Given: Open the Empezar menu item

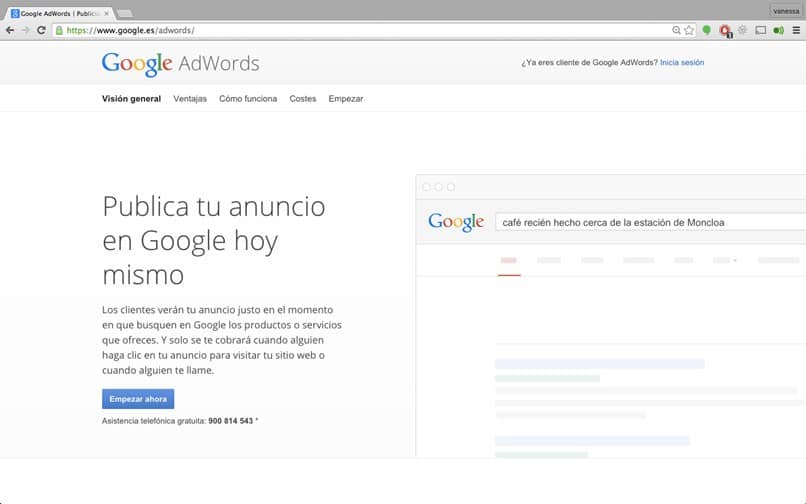Looking at the screenshot, I should point(346,99).
